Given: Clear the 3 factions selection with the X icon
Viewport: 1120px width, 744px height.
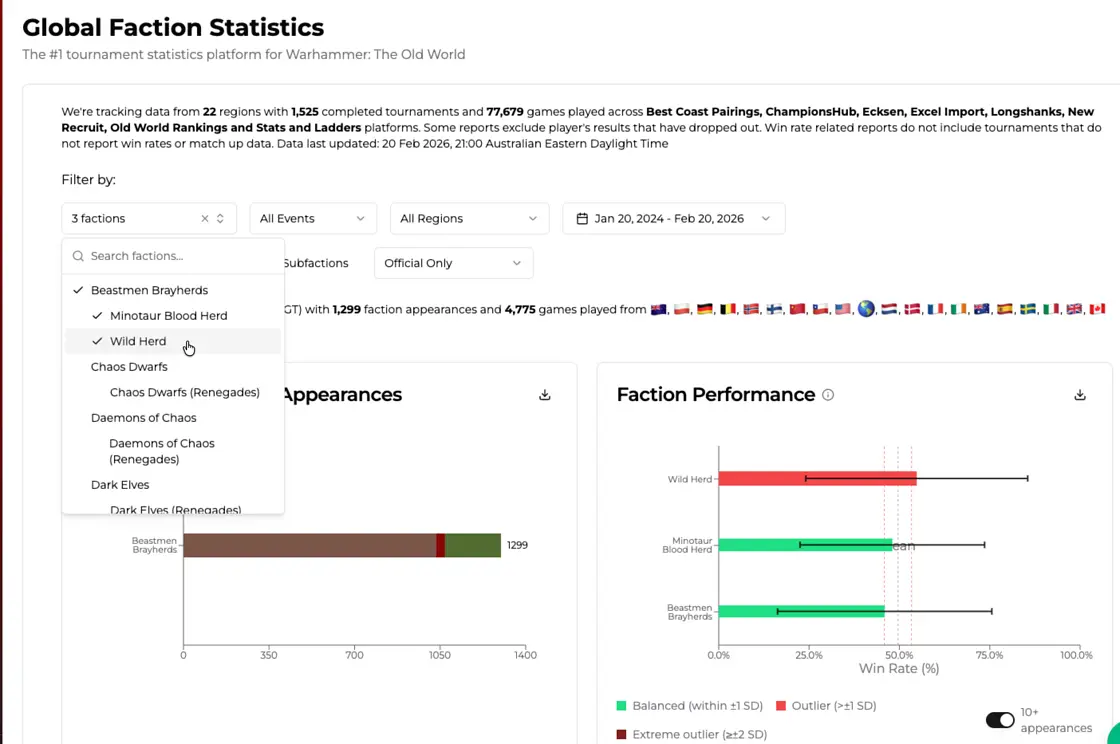Looking at the screenshot, I should coord(204,218).
